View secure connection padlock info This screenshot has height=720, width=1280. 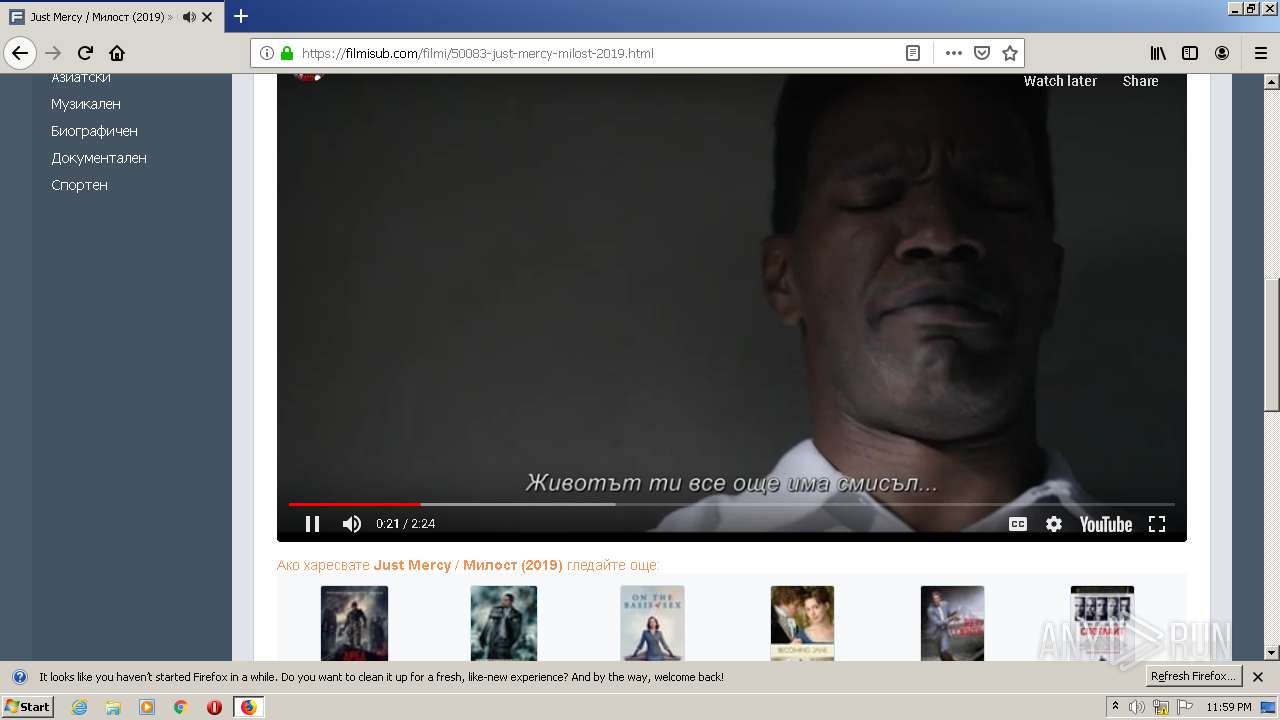(x=287, y=53)
